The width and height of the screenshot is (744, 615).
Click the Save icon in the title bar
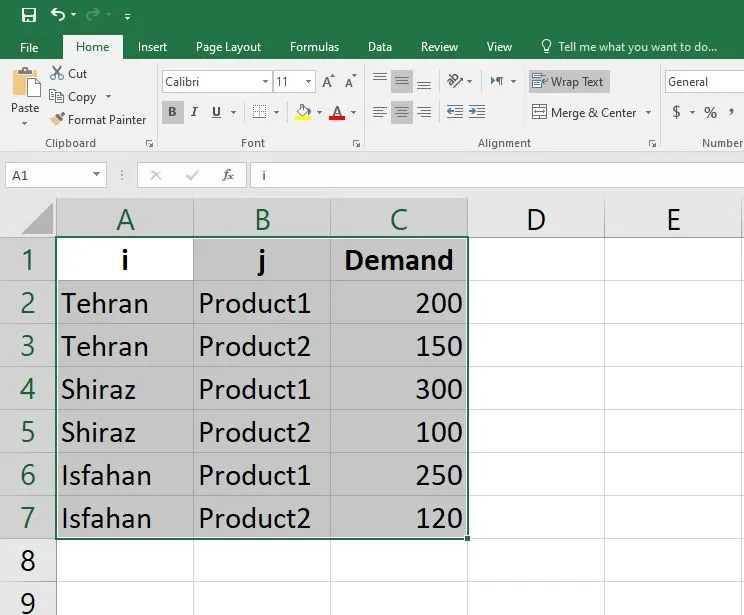coord(29,15)
